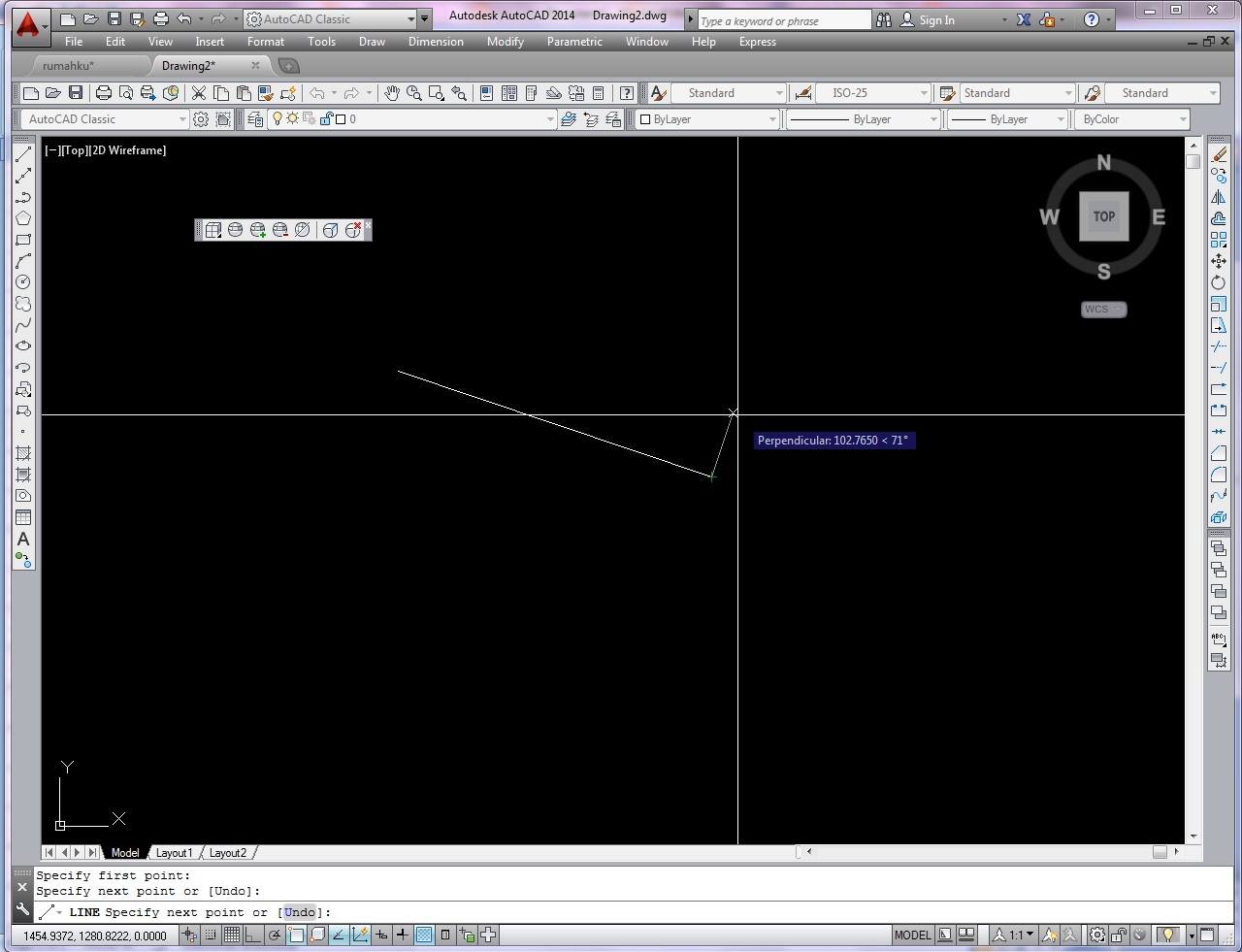Start the Circle tool

pos(23,281)
